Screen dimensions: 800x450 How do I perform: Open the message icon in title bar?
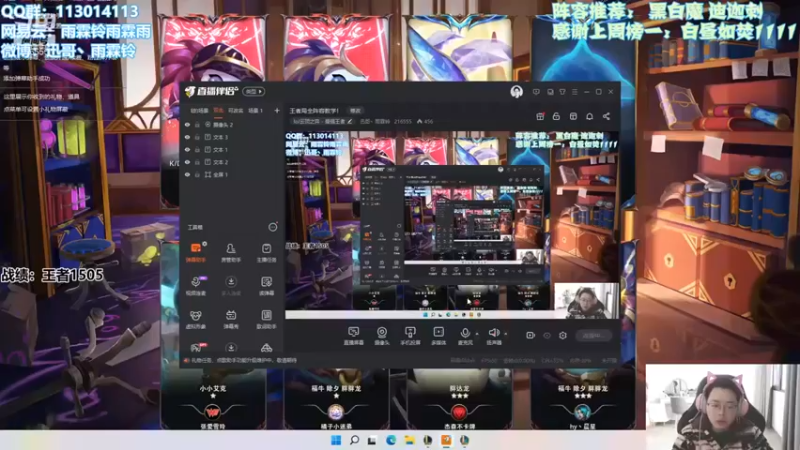click(x=536, y=92)
